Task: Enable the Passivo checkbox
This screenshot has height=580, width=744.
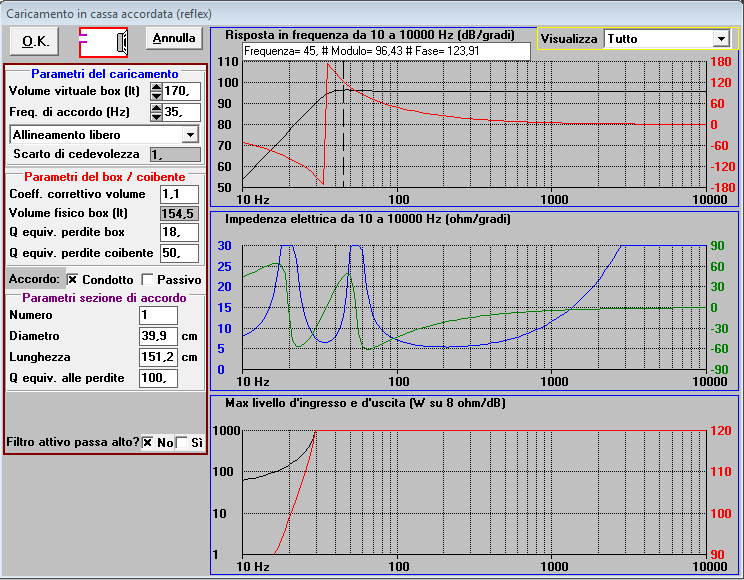Action: coord(147,280)
